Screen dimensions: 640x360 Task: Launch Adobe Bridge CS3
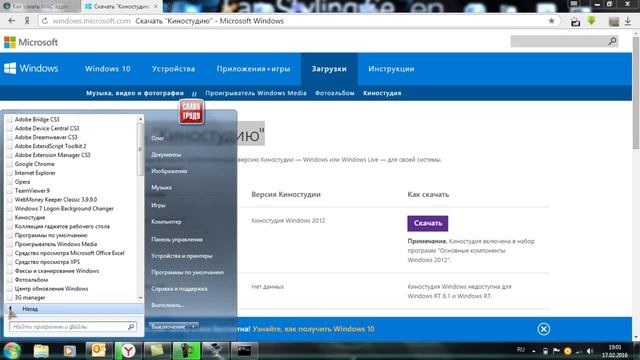point(37,119)
